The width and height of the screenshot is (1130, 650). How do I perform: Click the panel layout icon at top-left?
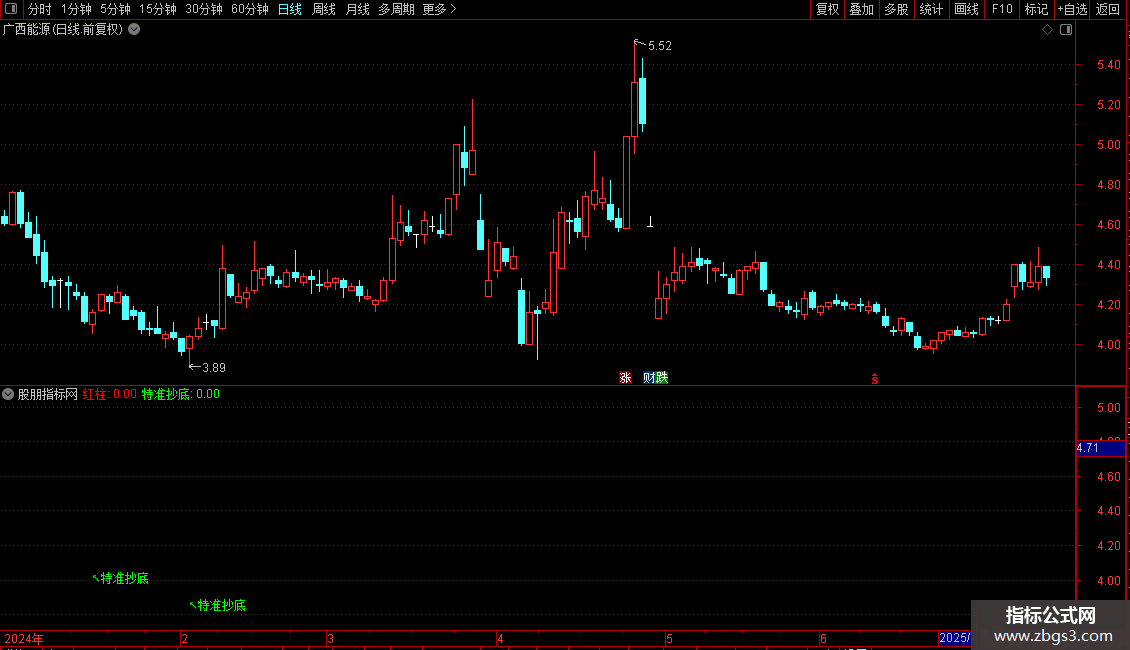pyautogui.click(x=11, y=9)
